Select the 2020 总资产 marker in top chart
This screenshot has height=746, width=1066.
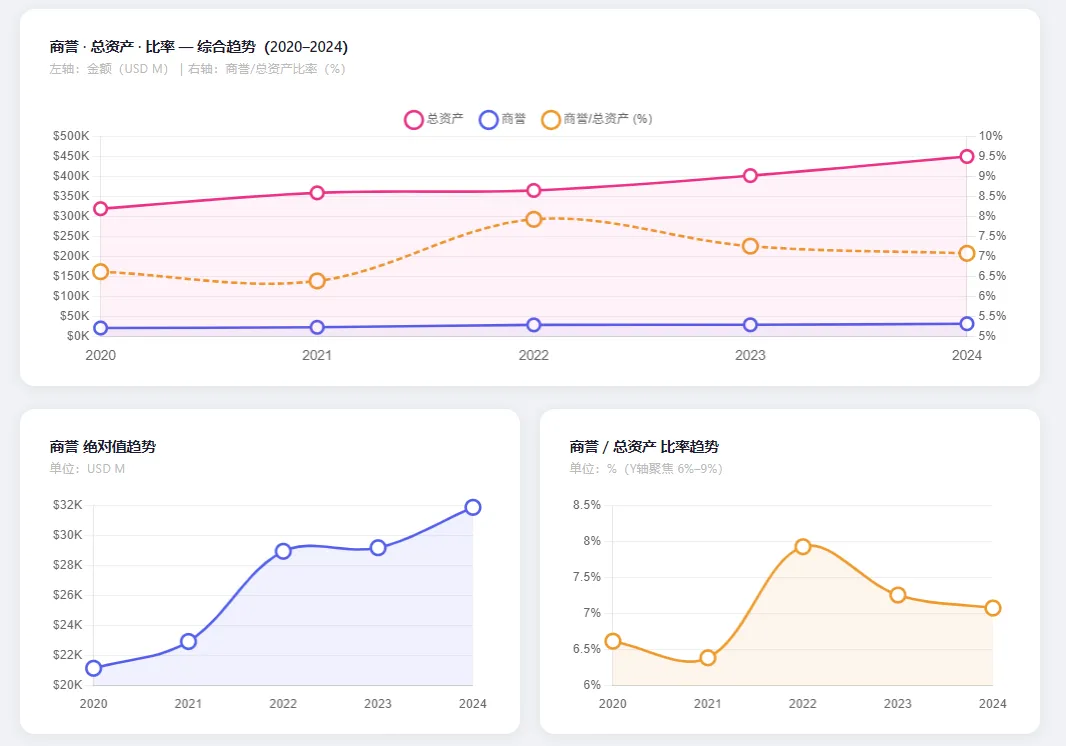click(100, 209)
